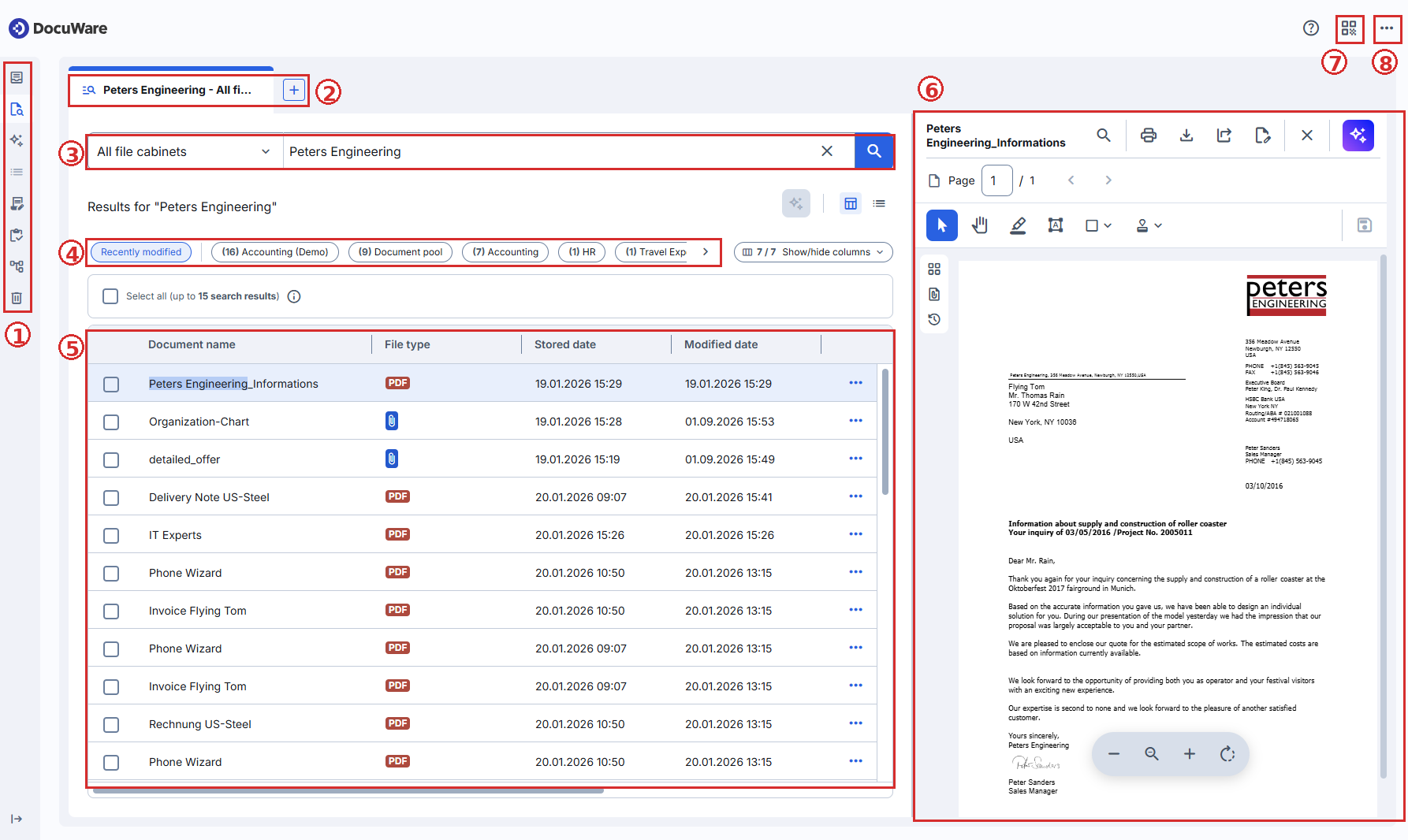Search within document in viewer
The width and height of the screenshot is (1408, 840).
1104,136
